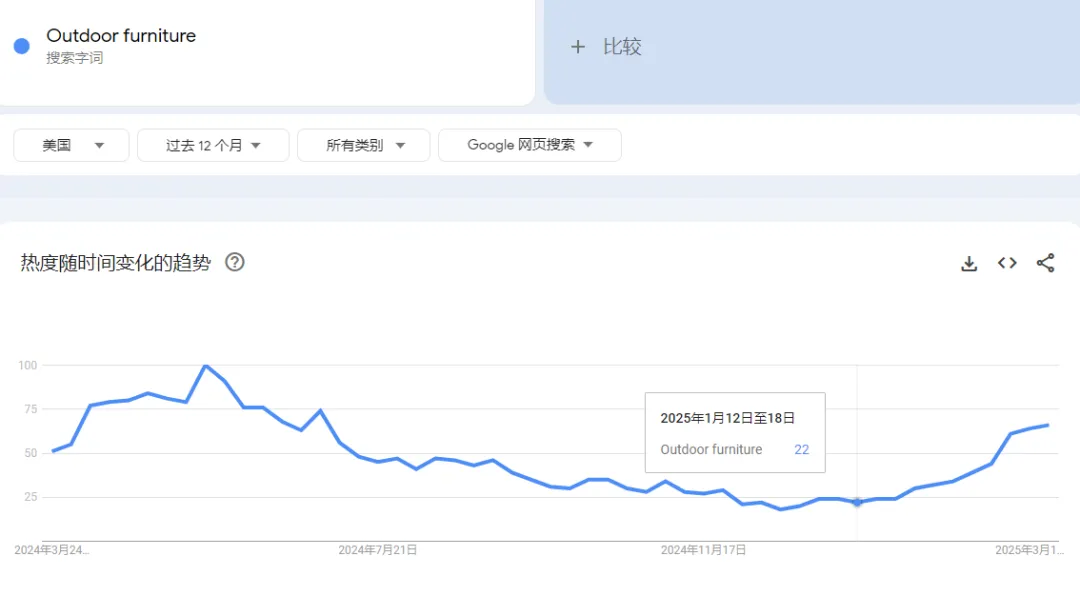This screenshot has height=596, width=1080.
Task: Click the Outdoor furniture label in the tooltip
Action: pyautogui.click(x=712, y=449)
